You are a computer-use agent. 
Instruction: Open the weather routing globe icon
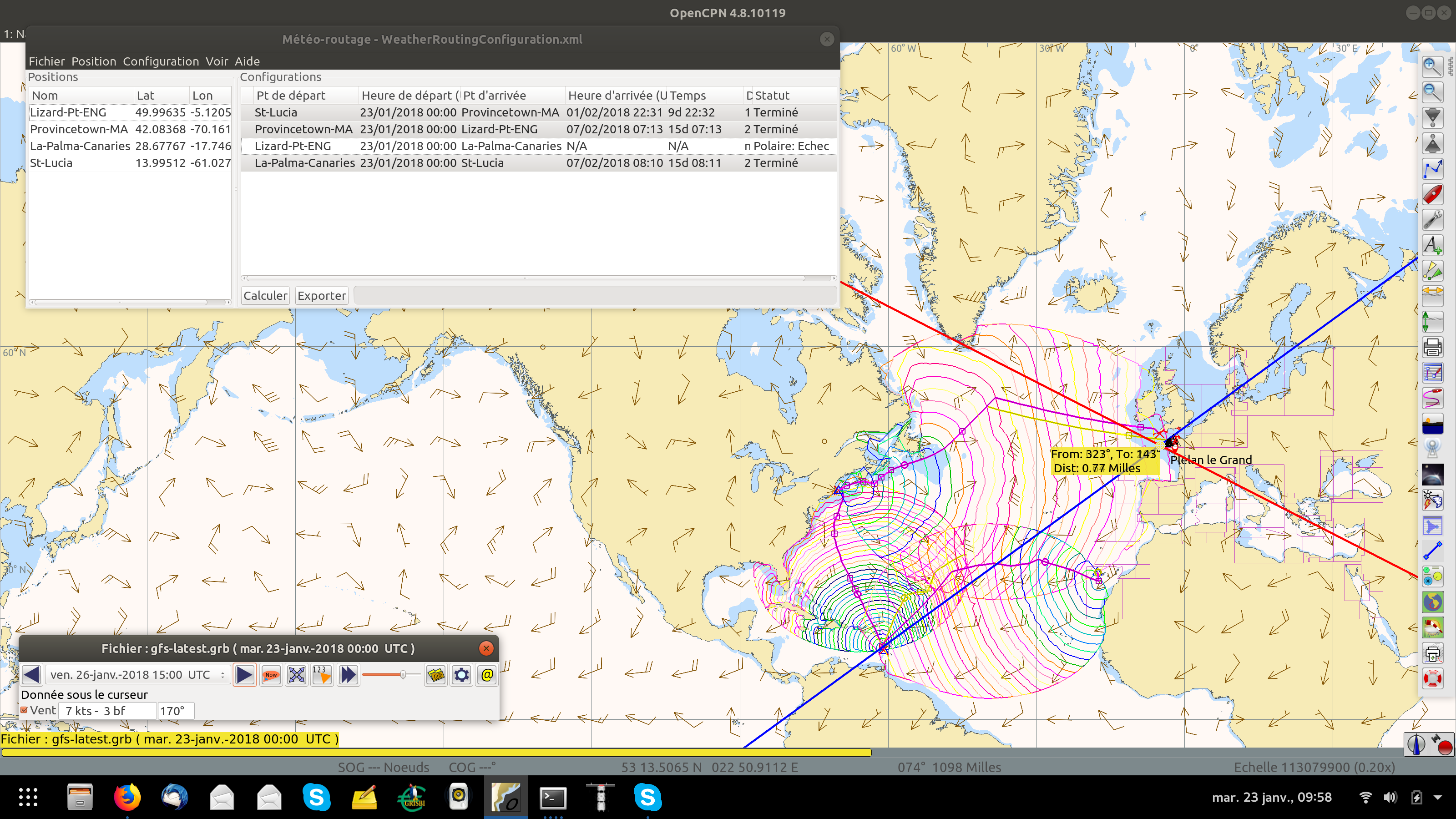(x=1432, y=602)
